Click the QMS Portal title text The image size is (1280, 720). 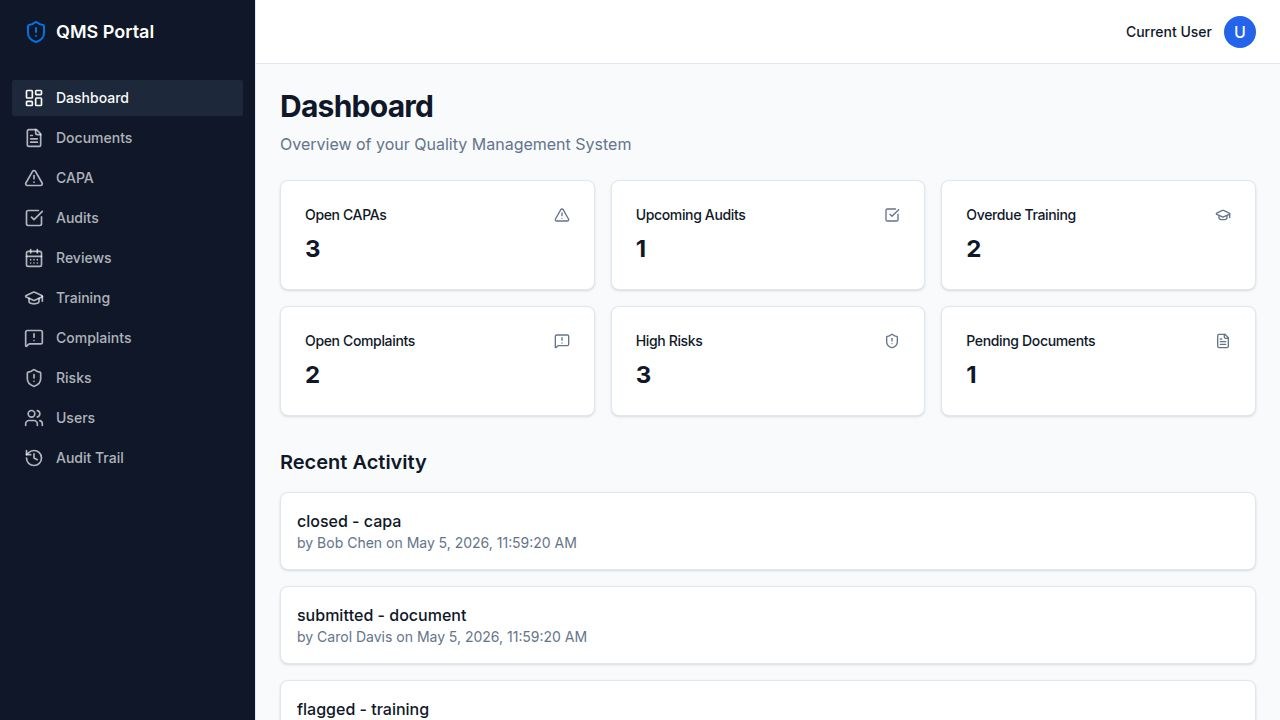[105, 32]
